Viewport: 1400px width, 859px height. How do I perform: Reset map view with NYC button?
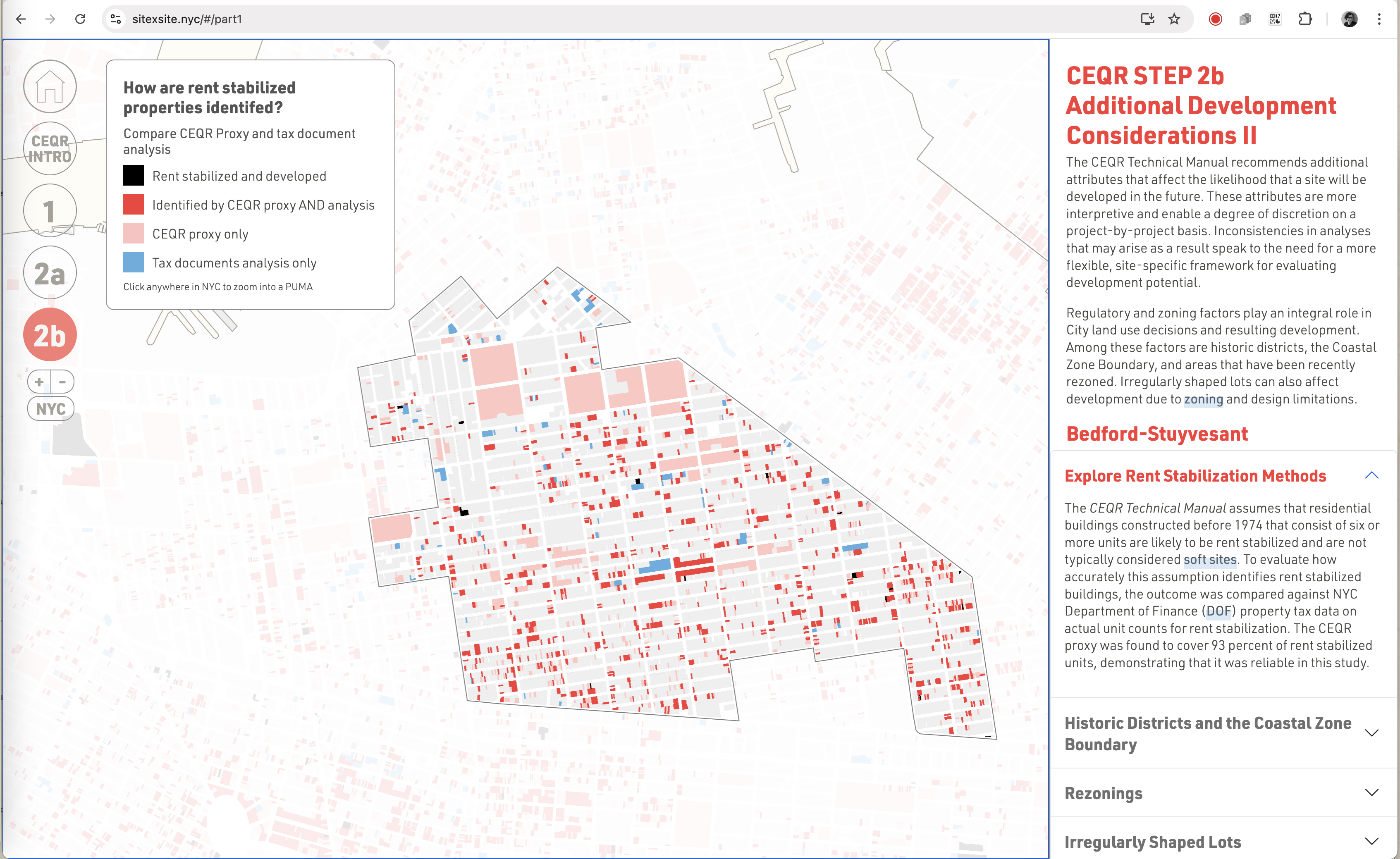pyautogui.click(x=50, y=408)
